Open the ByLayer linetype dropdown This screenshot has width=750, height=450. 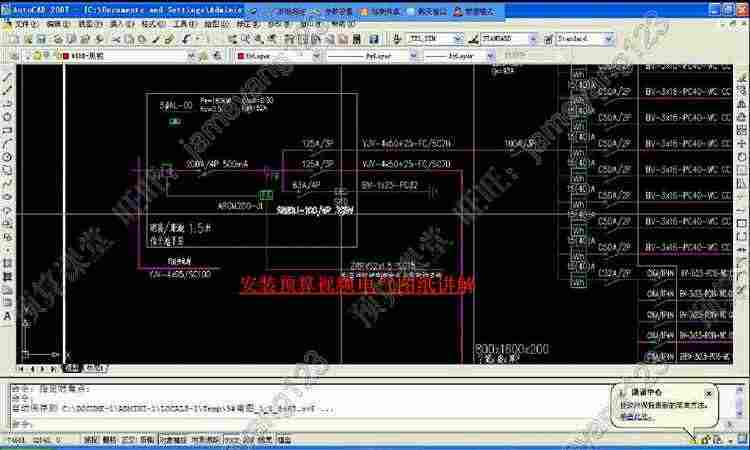coord(413,56)
